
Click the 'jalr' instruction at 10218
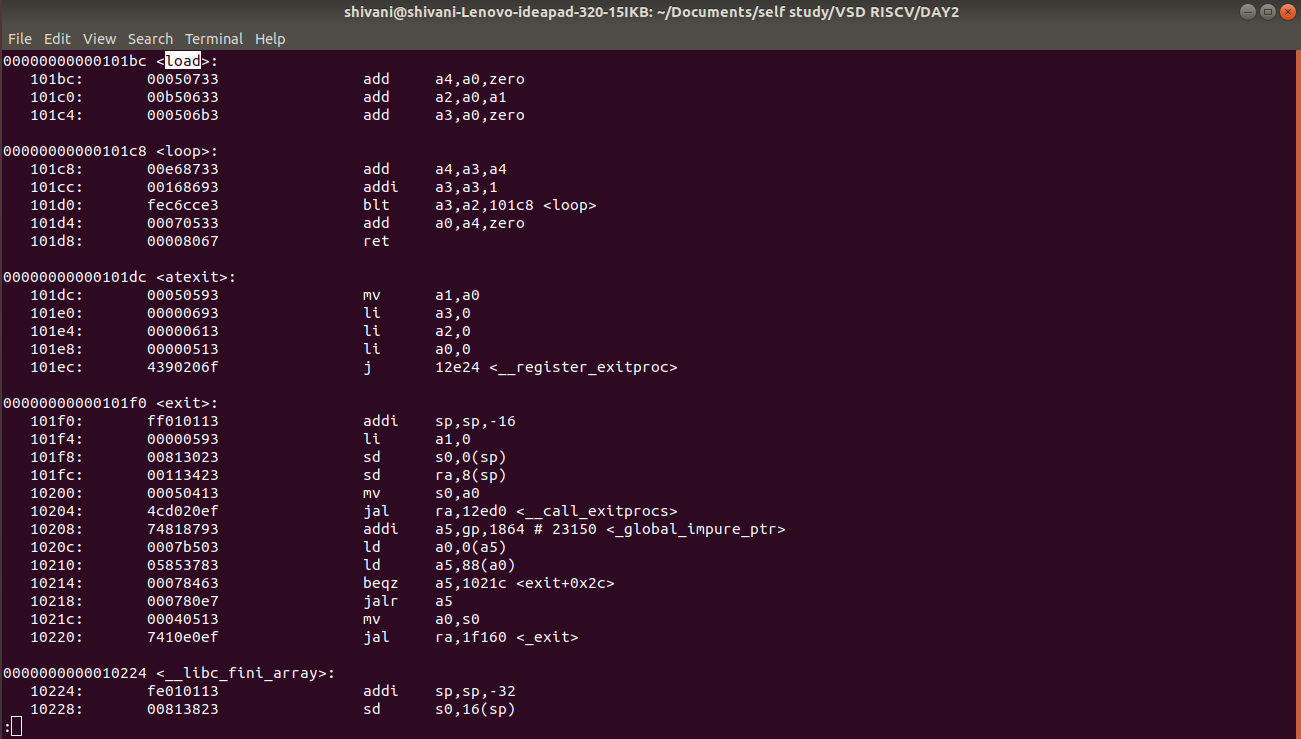click(380, 601)
